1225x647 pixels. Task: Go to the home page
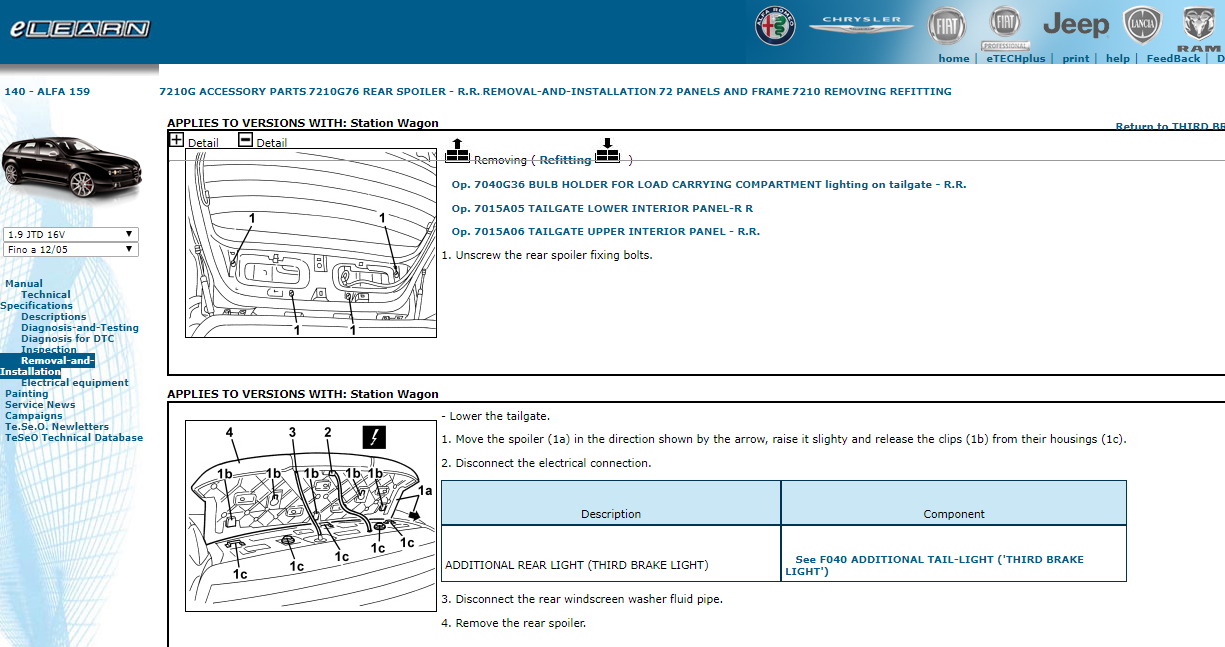pyautogui.click(x=954, y=58)
